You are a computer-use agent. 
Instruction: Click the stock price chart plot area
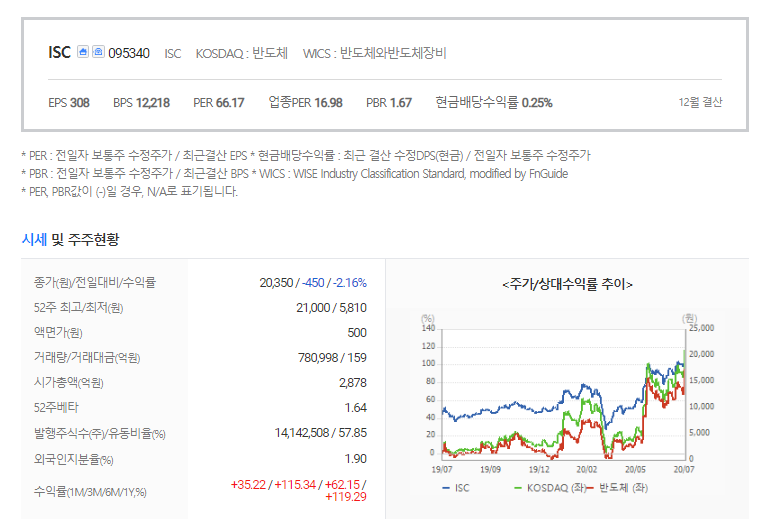tap(563, 394)
